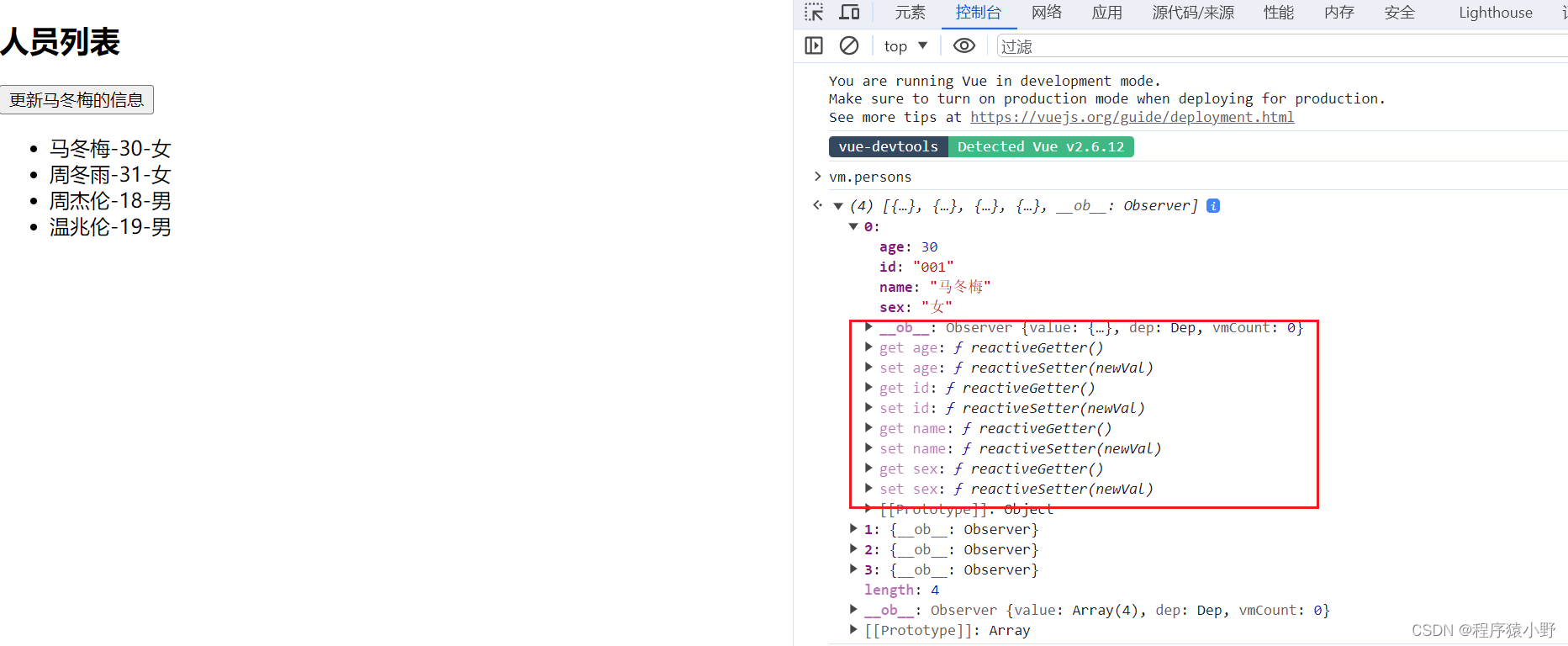Click the eye live expression icon

[x=964, y=46]
